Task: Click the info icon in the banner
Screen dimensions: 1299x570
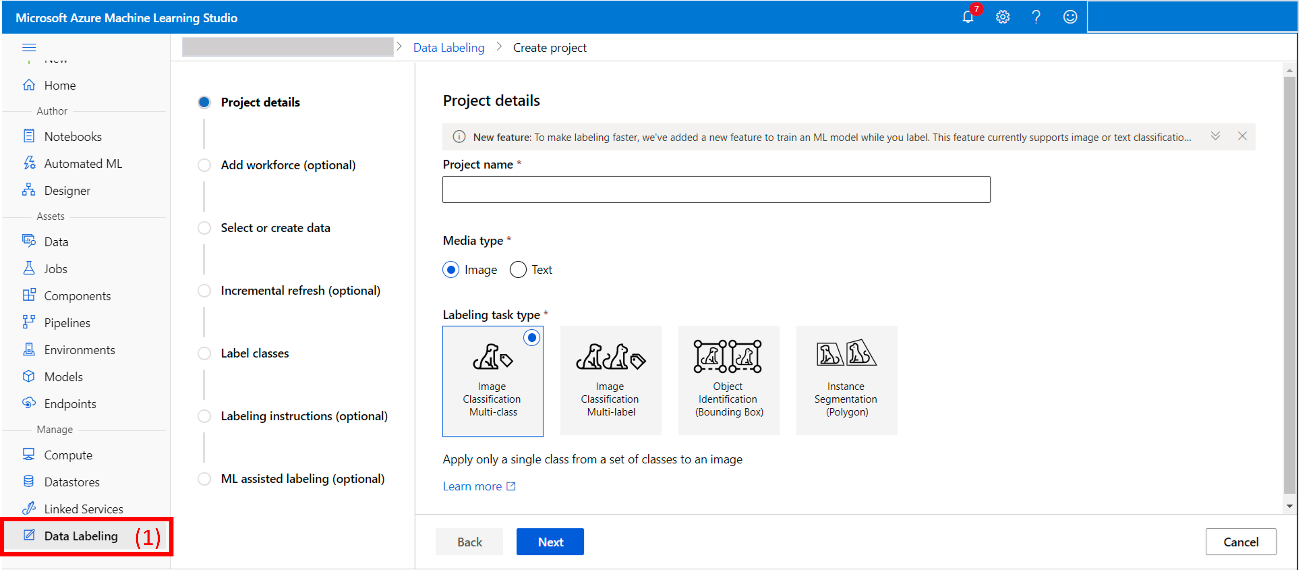Action: pos(459,137)
